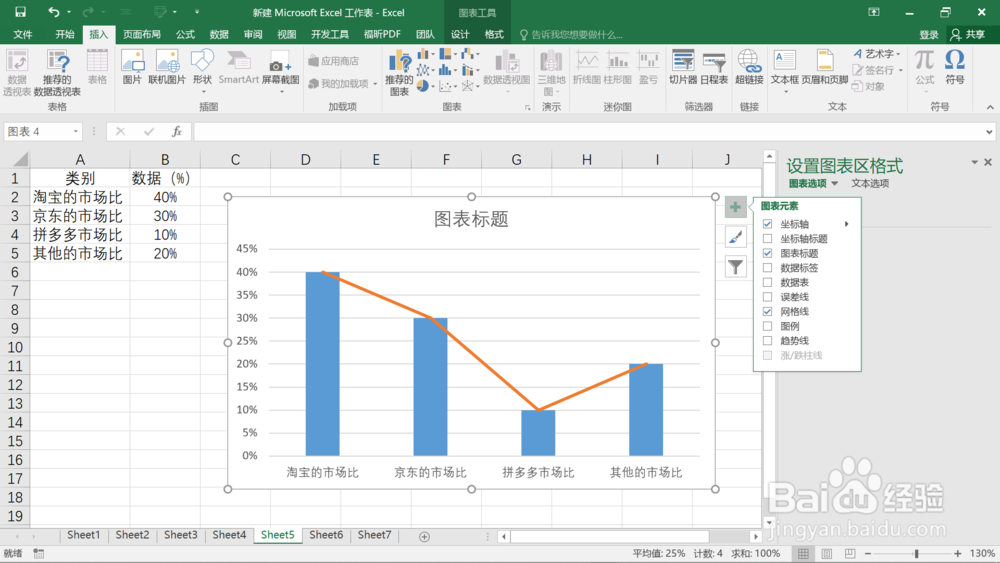Switch to 公式 ribbon tab
This screenshot has height=563, width=1000.
click(185, 34)
